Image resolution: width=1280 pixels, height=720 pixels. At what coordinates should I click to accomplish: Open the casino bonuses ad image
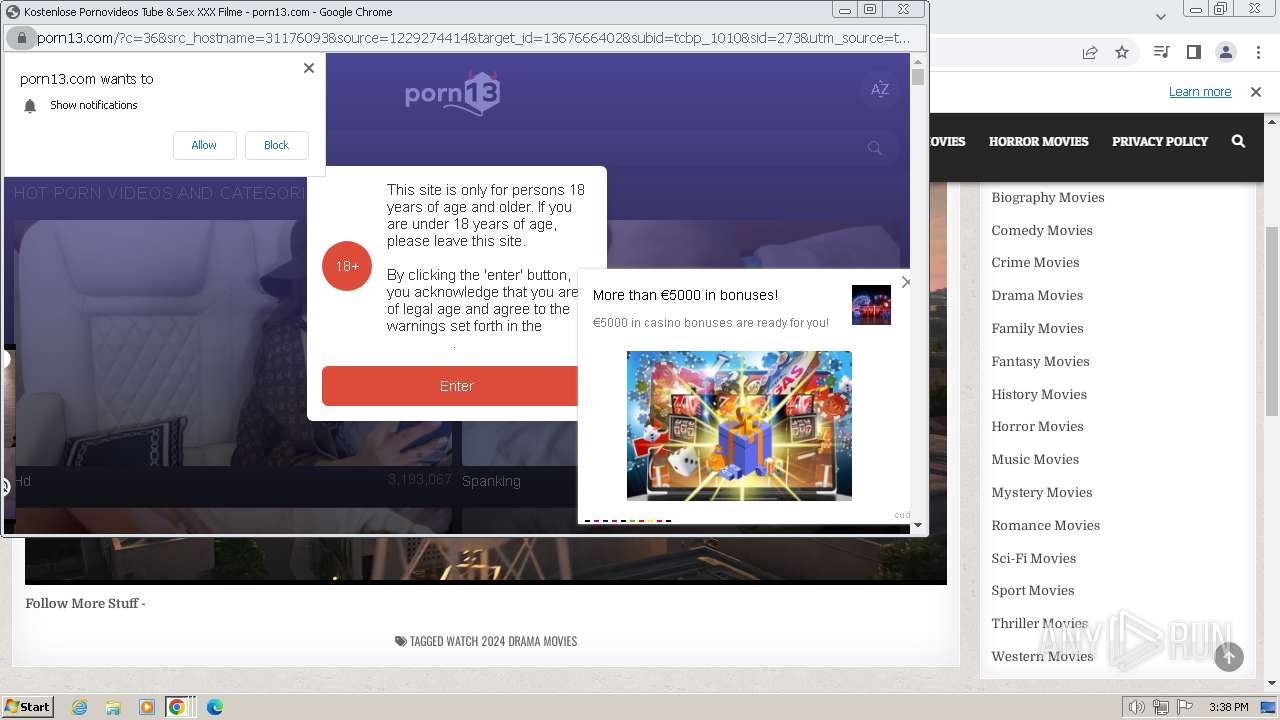pos(739,426)
